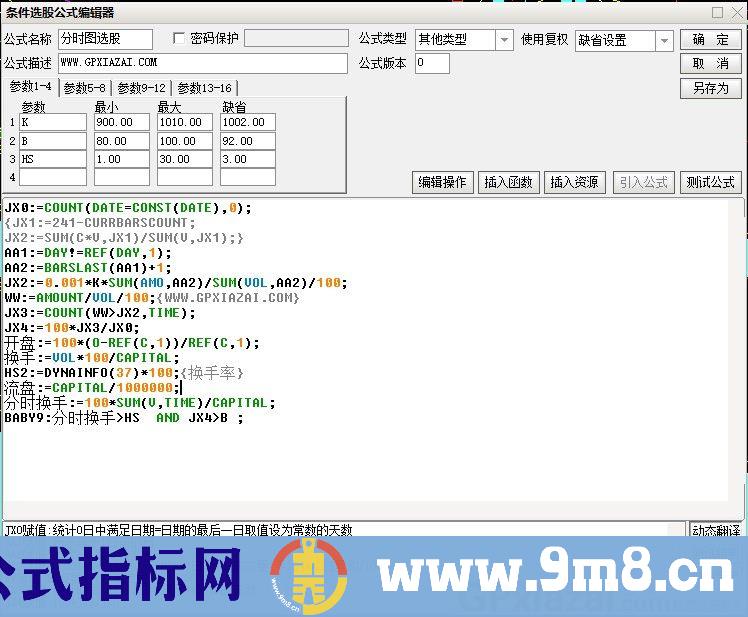Click the 插入资源 button
Image resolution: width=748 pixels, height=617 pixels.
click(x=574, y=182)
